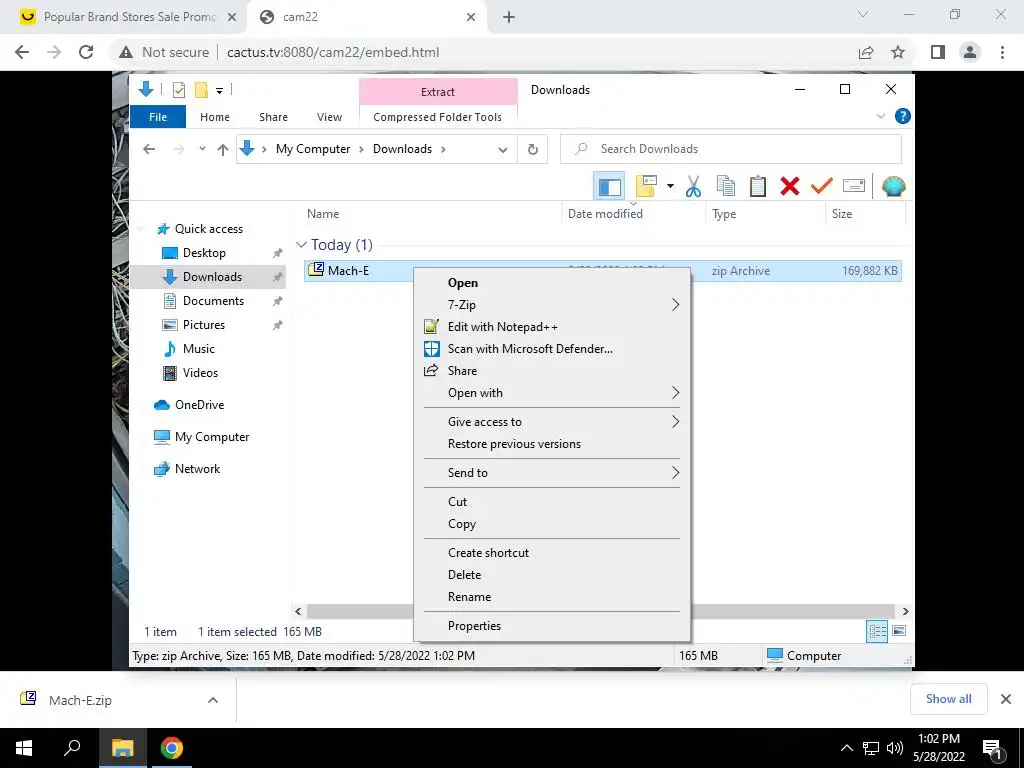Open the Share ribbon tab
The height and width of the screenshot is (768, 1024).
tap(273, 117)
